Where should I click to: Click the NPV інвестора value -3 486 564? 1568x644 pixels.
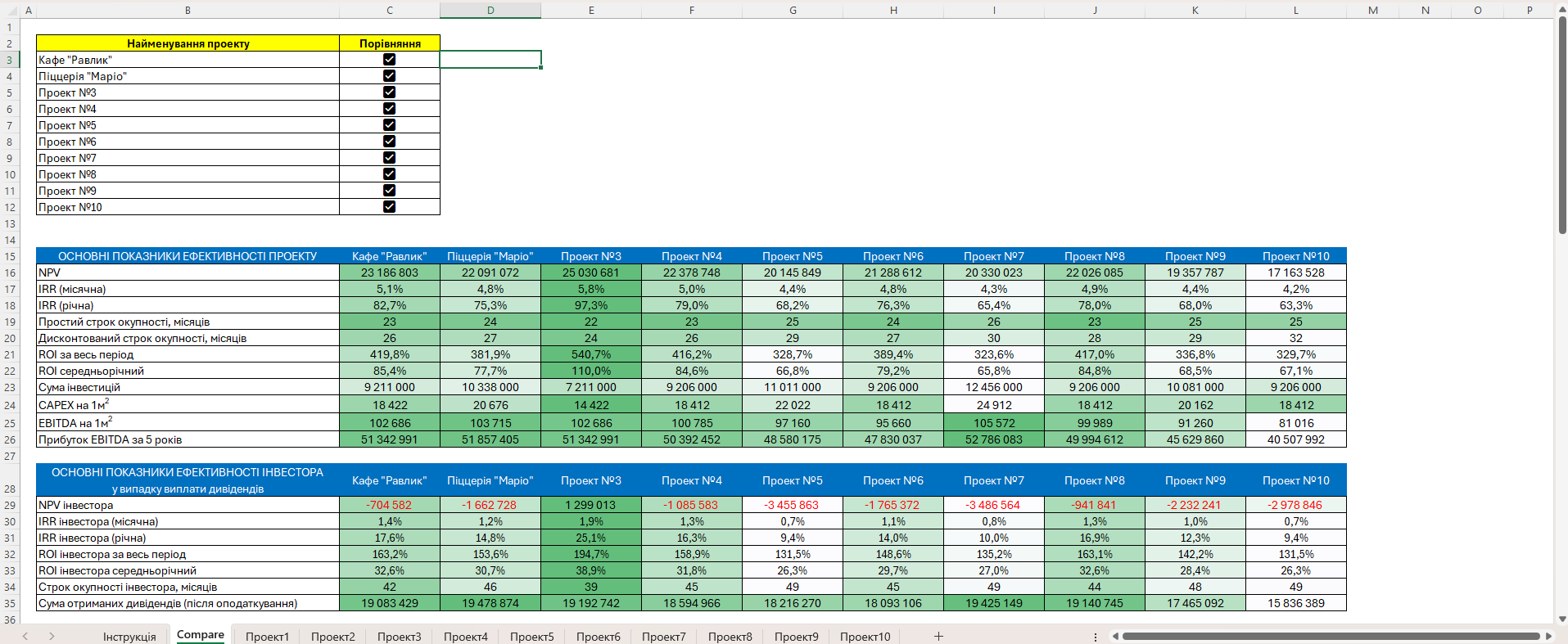pyautogui.click(x=994, y=505)
